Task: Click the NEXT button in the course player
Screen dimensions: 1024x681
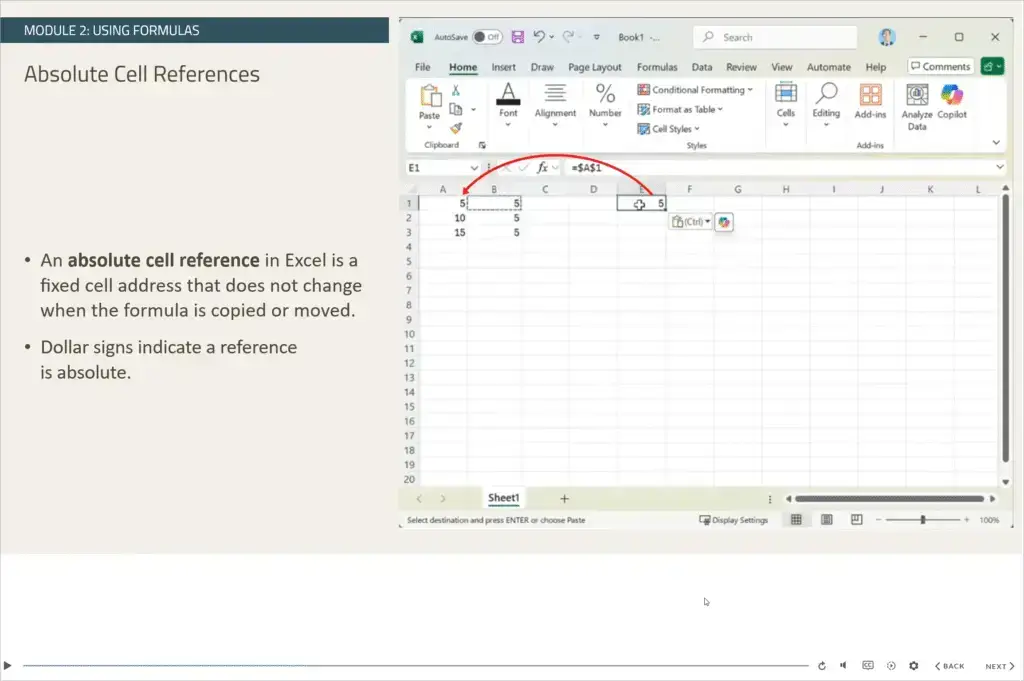Action: [998, 665]
